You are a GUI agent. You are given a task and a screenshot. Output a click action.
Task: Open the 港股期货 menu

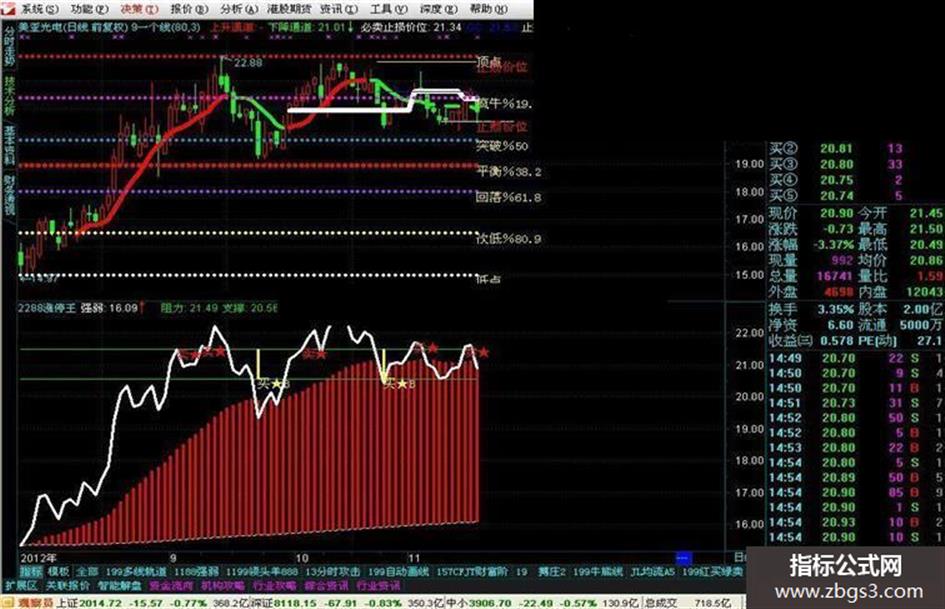[289, 8]
